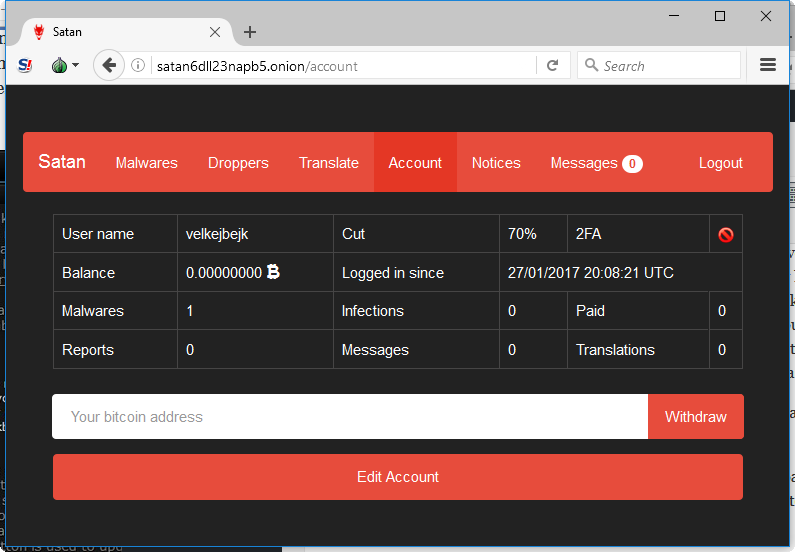Viewport: 795px width, 552px height.
Task: Click the Satan brand link in navbar
Action: tap(62, 162)
